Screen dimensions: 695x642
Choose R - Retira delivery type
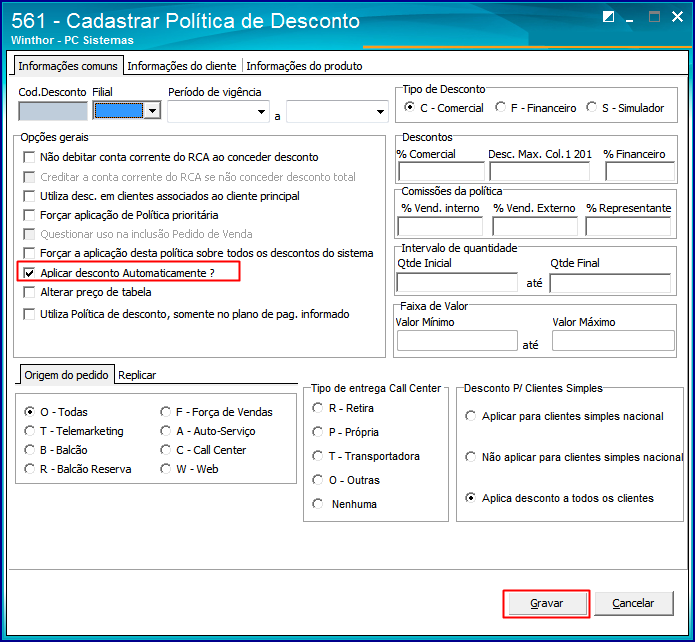(317, 408)
